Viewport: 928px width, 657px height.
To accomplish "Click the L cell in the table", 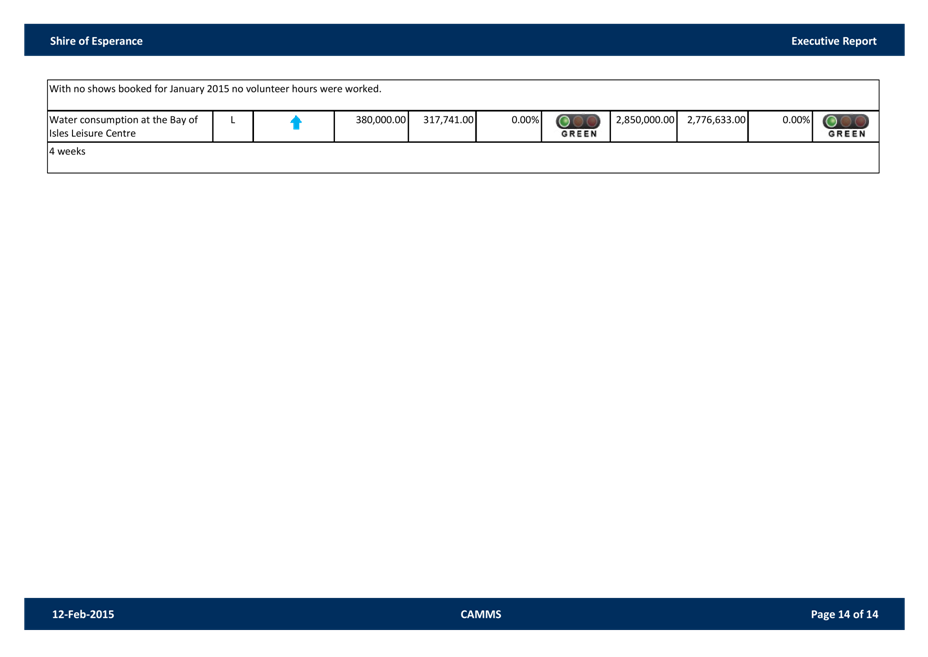I will click(232, 120).
